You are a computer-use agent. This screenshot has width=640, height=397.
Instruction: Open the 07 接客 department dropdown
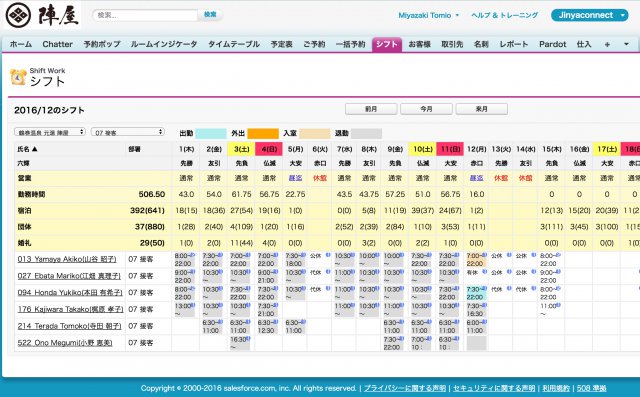[x=128, y=132]
